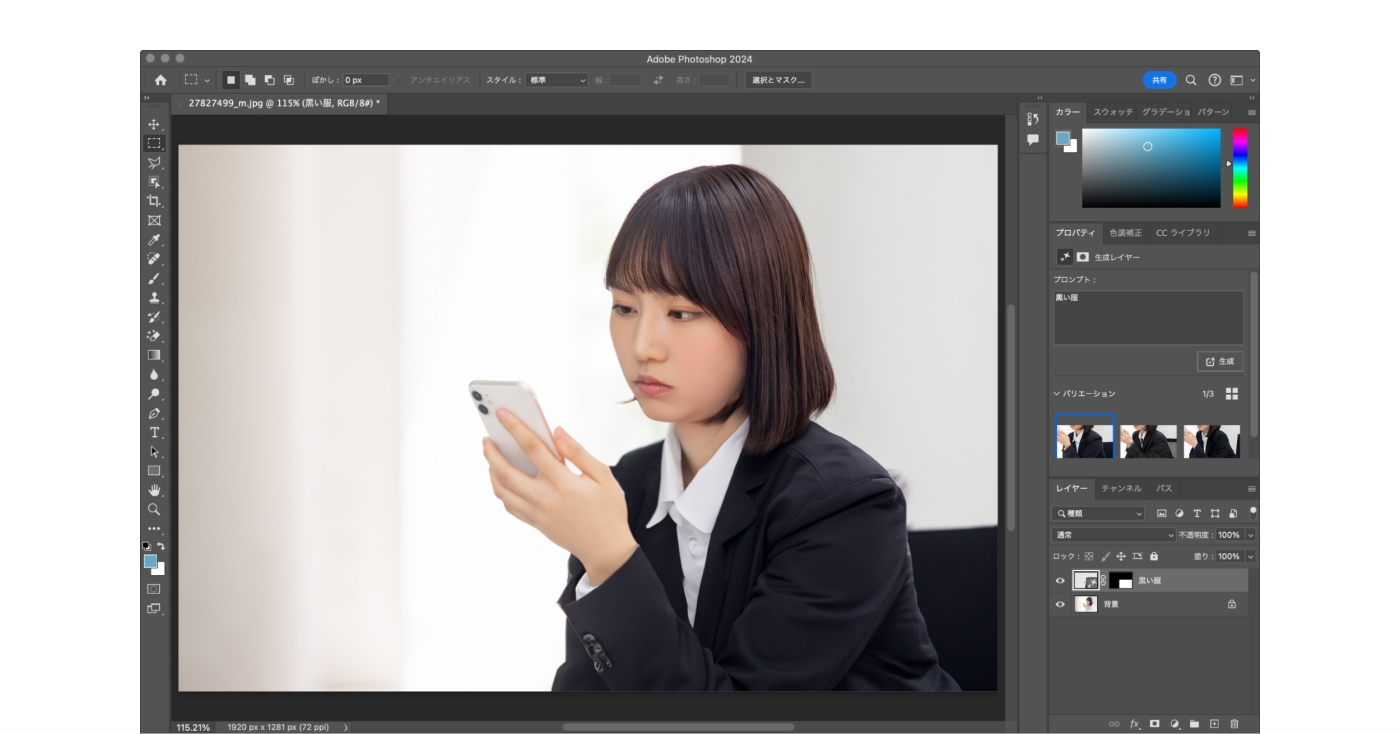
Task: Click the delete layer trash icon
Action: pyautogui.click(x=1234, y=723)
